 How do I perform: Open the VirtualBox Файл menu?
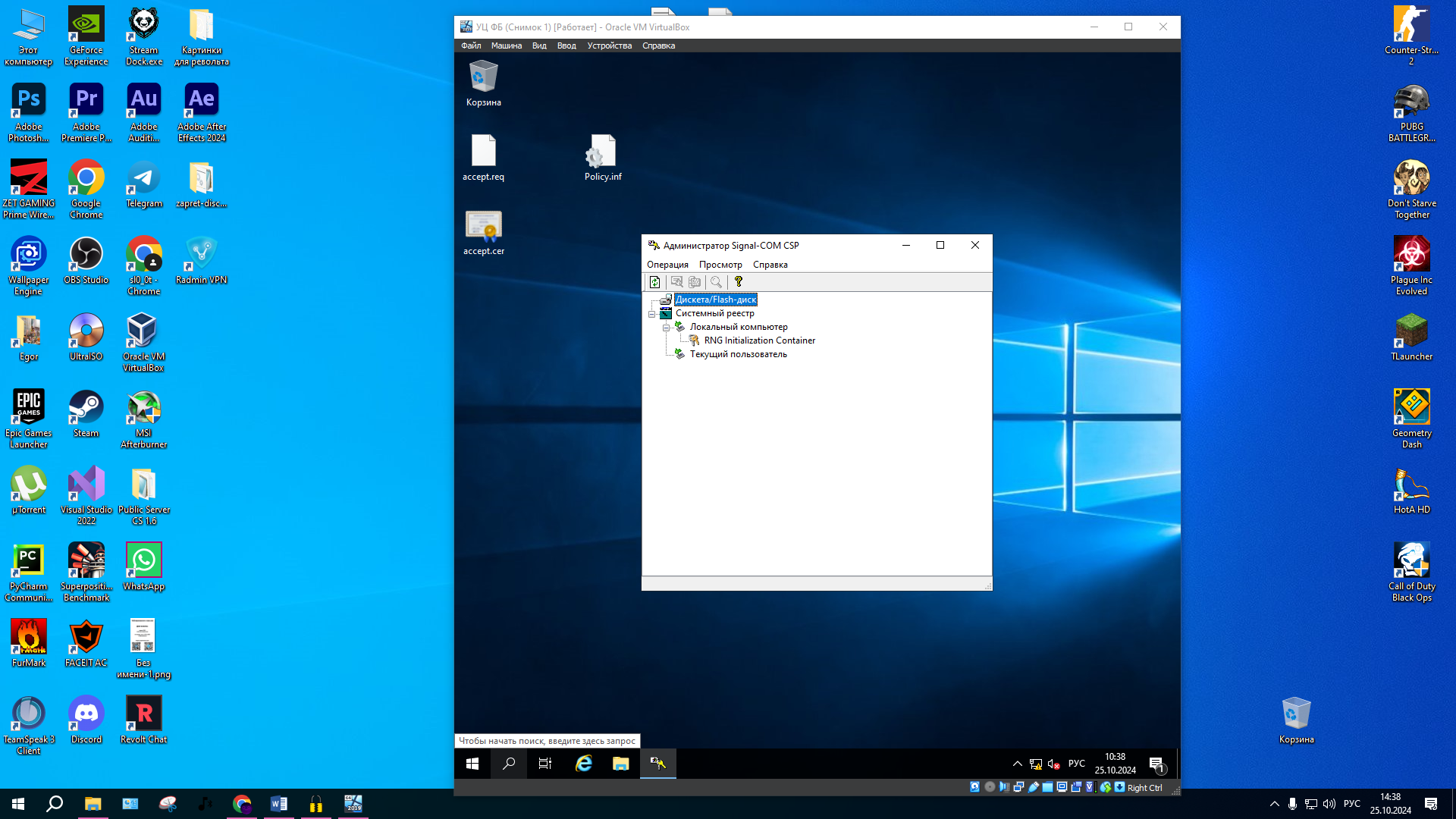(471, 45)
